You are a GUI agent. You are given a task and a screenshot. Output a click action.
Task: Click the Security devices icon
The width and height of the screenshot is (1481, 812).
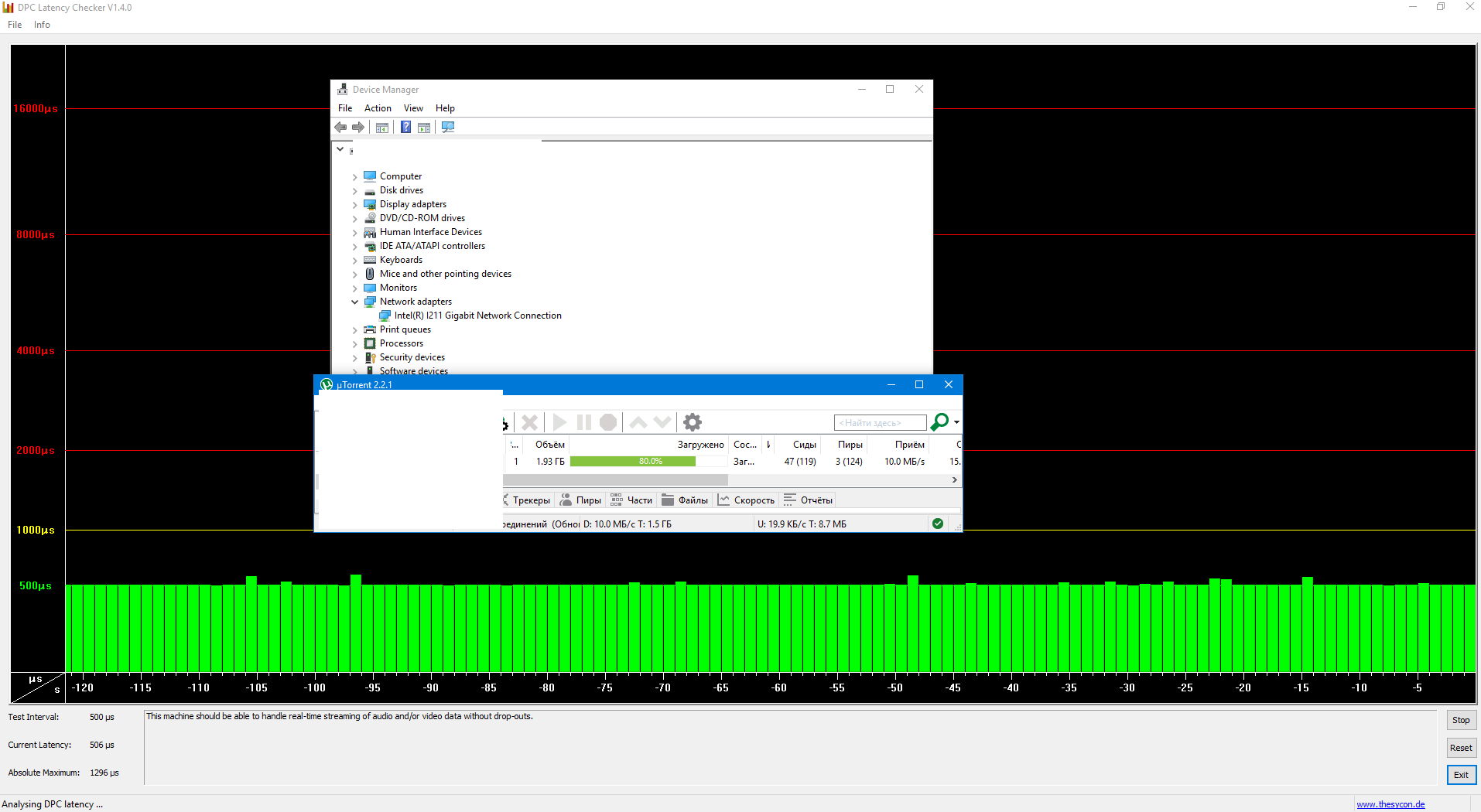point(370,357)
